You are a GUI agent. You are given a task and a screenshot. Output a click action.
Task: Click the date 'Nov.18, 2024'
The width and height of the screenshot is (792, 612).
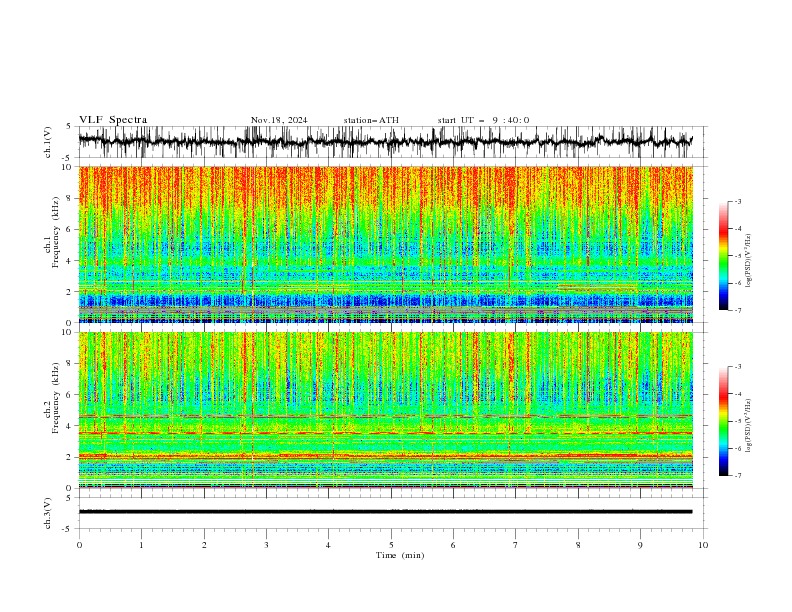(x=279, y=120)
